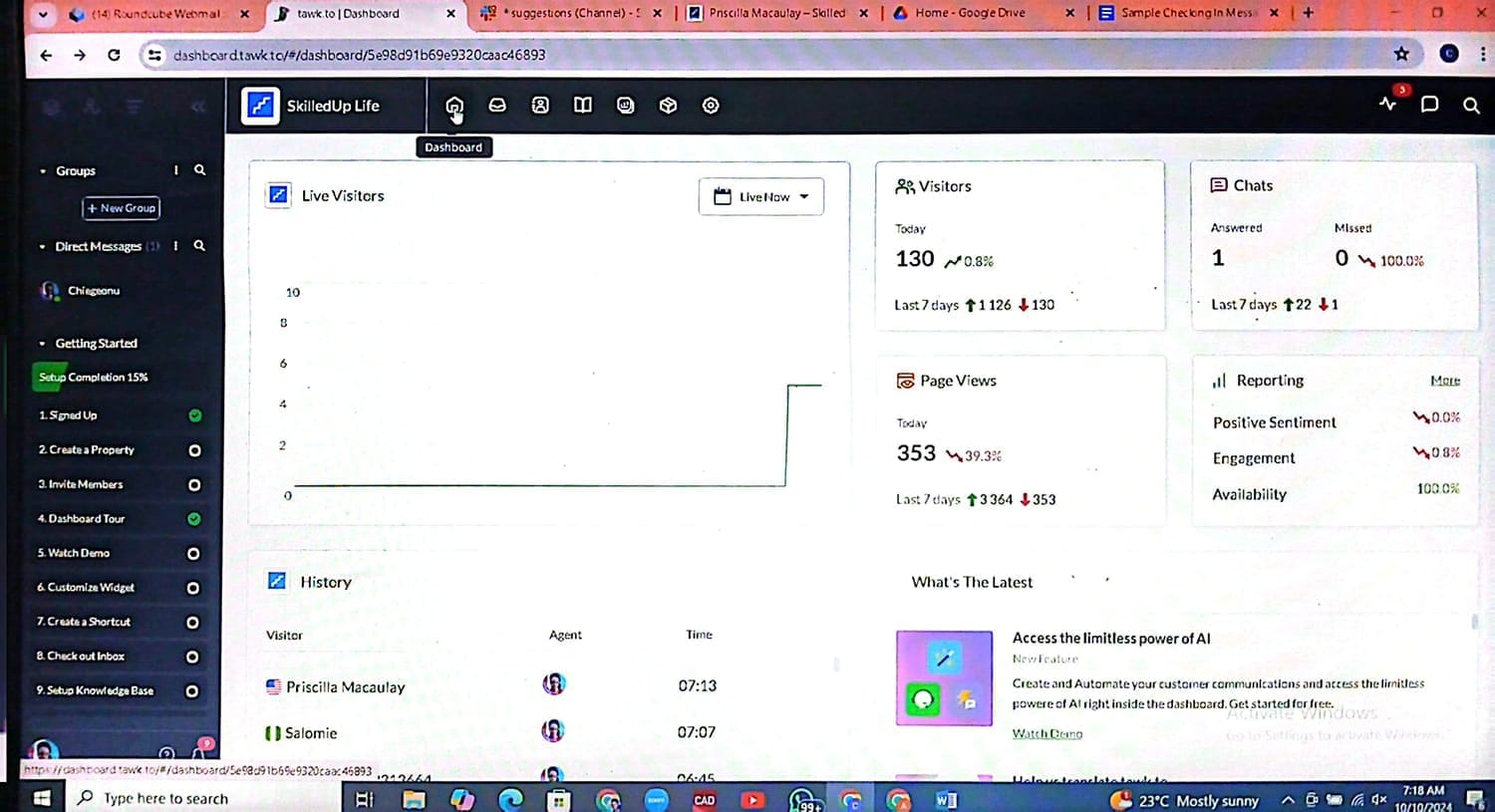The image size is (1495, 812).
Task: Launch Microsoft Word from the taskbar
Action: coord(946,799)
